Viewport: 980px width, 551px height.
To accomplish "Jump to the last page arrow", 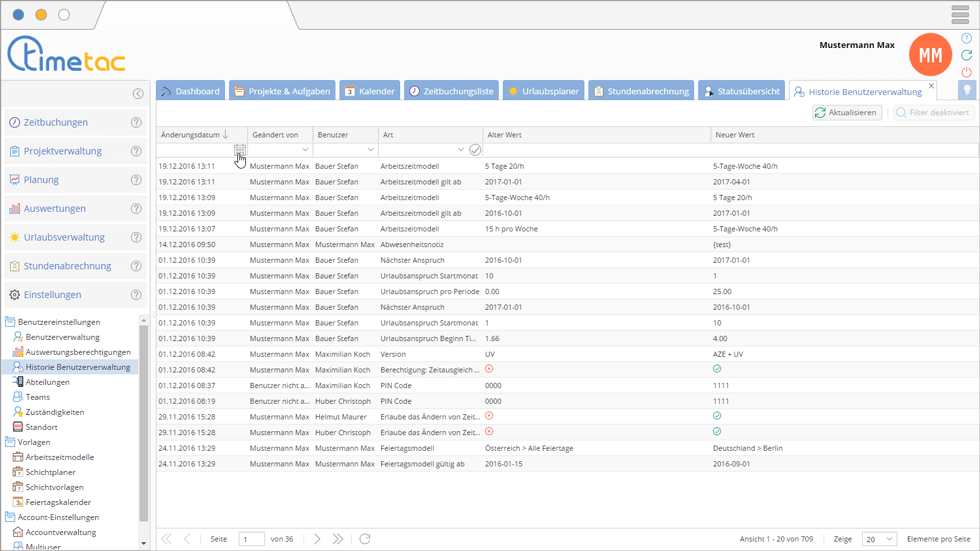I will [338, 539].
